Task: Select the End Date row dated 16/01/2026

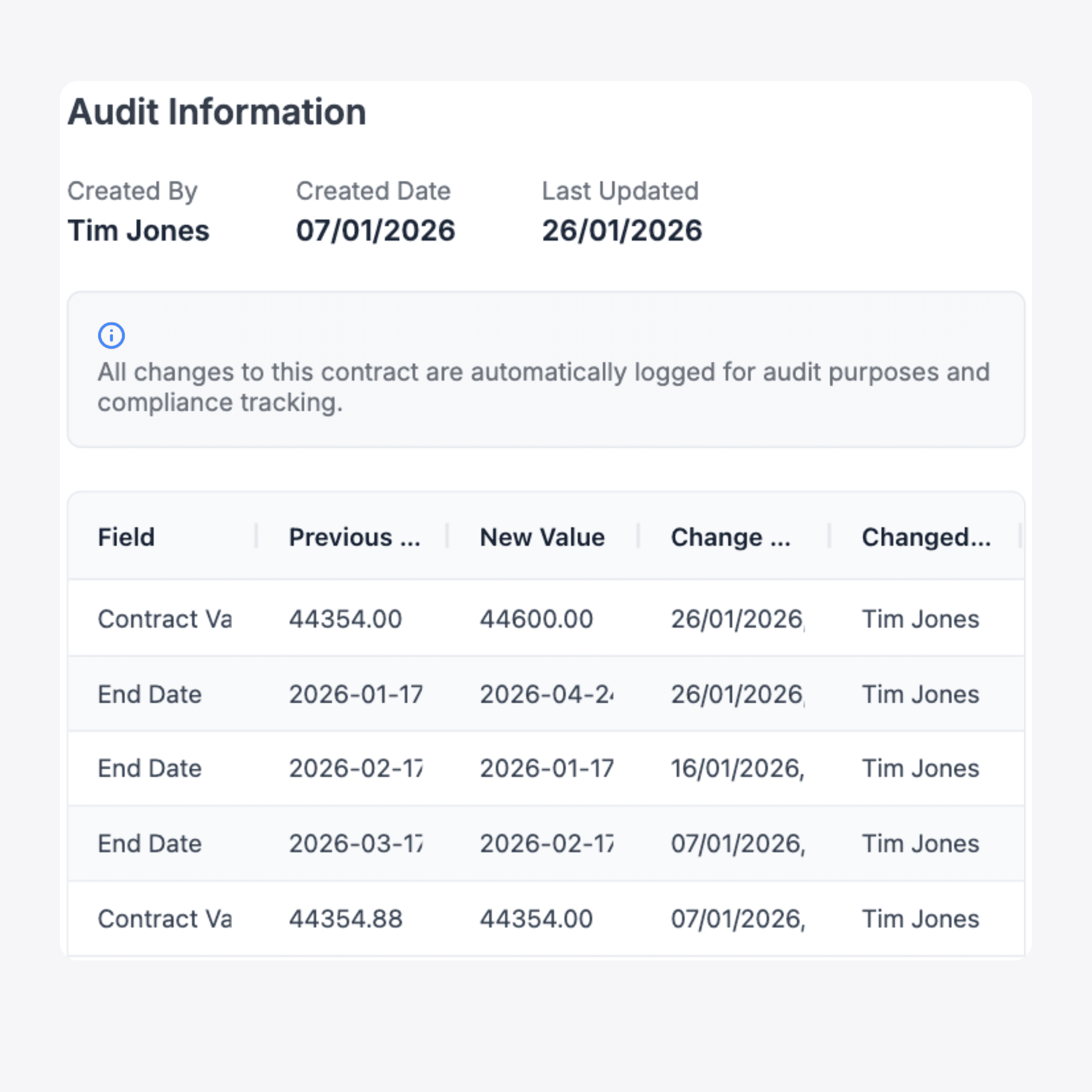Action: click(x=546, y=769)
